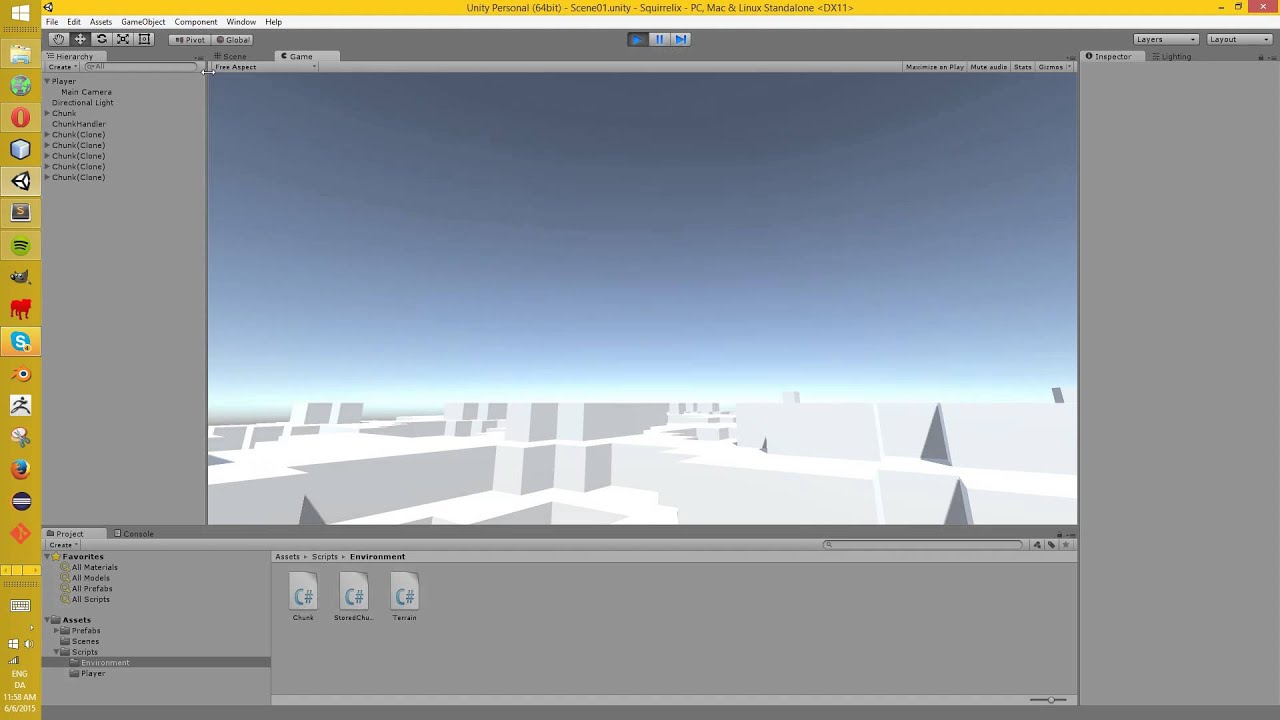Expand the Prefabs folder in Assets
This screenshot has width=1280, height=720.
tap(57, 631)
